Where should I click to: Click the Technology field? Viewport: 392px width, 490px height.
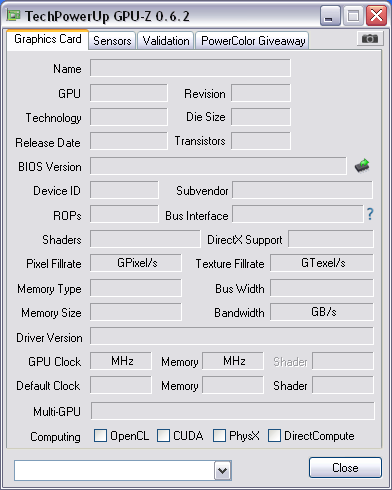pos(129,117)
